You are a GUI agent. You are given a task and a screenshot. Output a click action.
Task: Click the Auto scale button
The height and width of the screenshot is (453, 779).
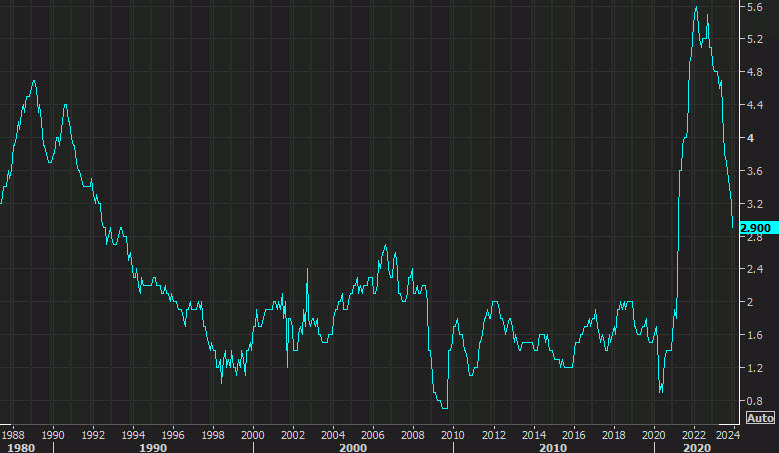(x=760, y=417)
